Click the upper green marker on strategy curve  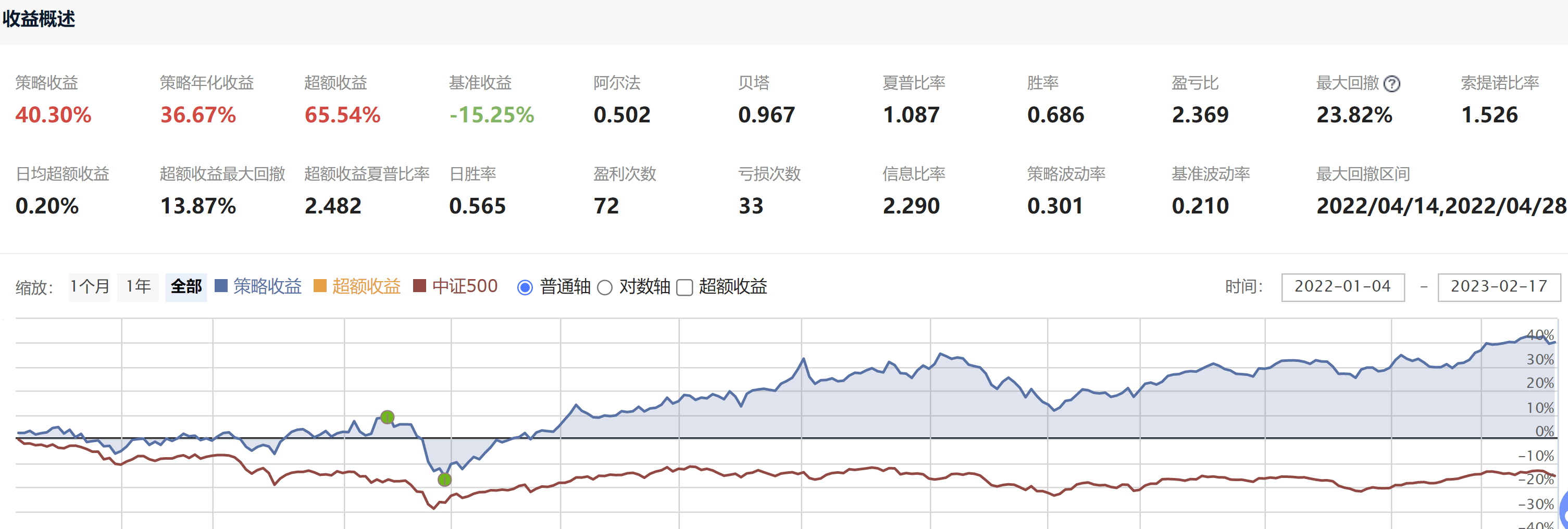point(387,417)
